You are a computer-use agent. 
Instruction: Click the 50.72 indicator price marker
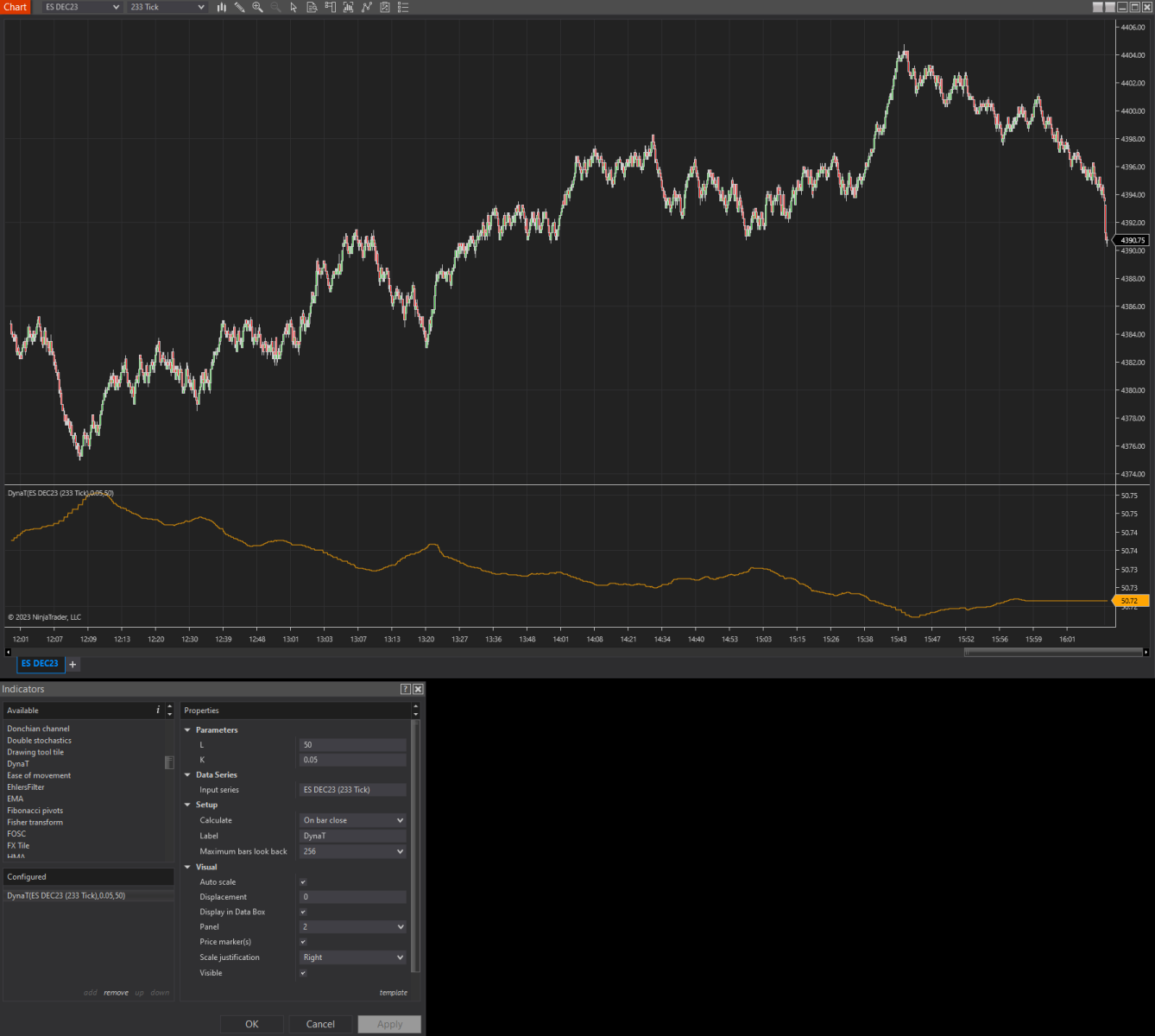pos(1131,601)
